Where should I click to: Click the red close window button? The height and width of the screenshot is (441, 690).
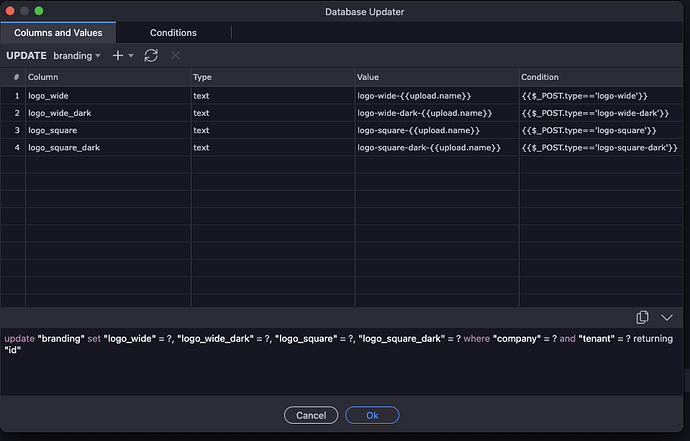[x=10, y=11]
